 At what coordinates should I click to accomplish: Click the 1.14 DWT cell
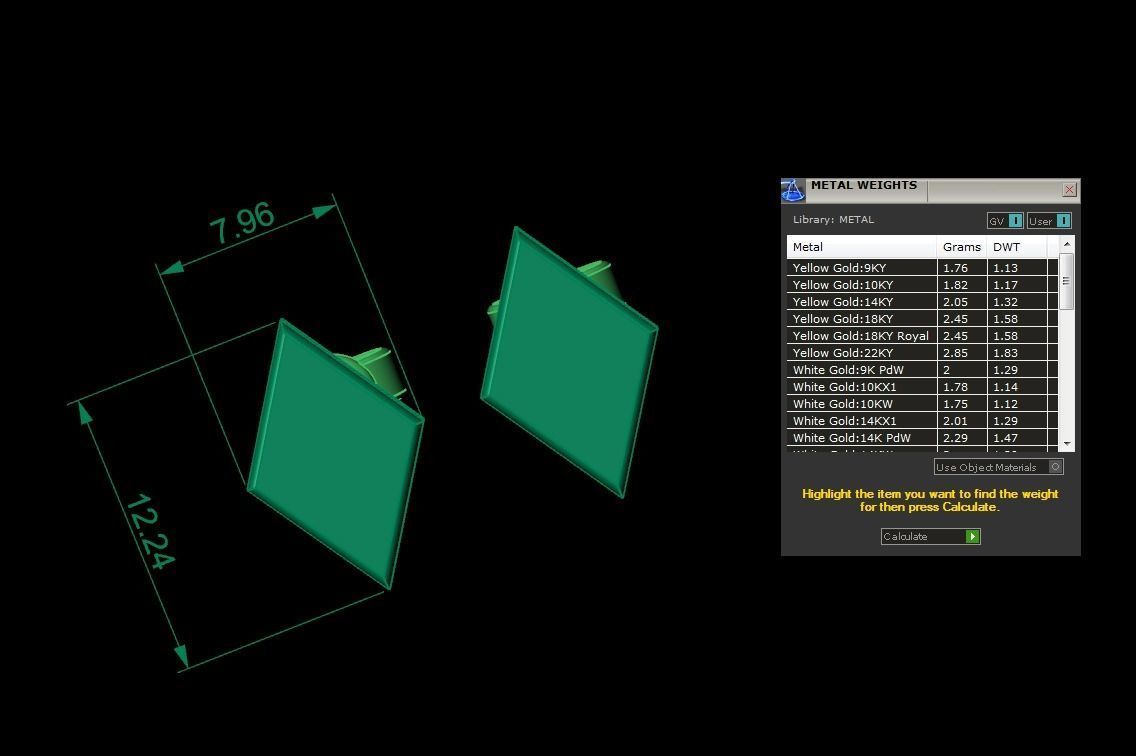pos(1016,387)
